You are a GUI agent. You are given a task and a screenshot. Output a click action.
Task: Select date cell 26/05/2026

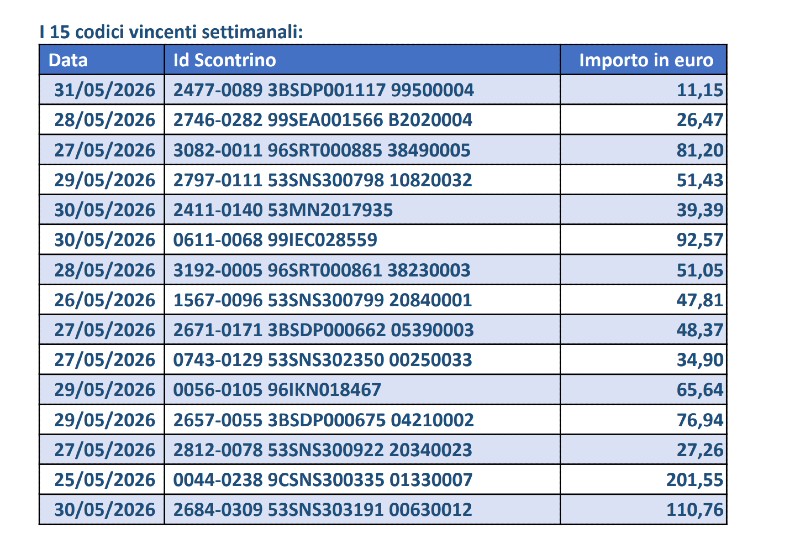(105, 300)
